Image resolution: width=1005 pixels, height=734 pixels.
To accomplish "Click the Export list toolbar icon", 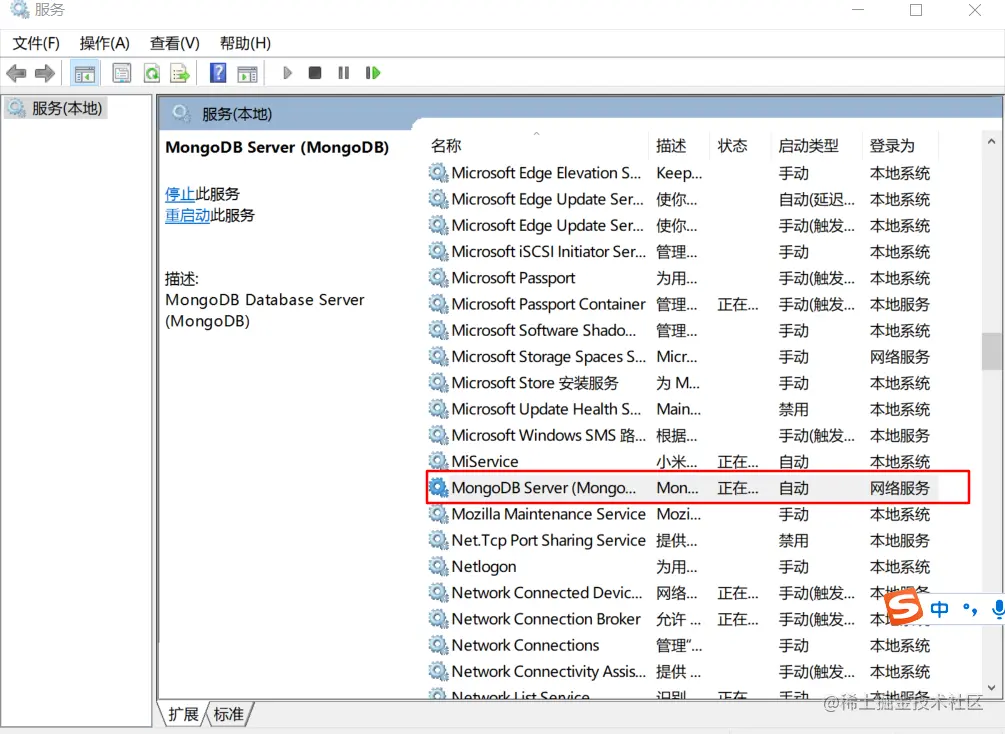I will point(180,73).
